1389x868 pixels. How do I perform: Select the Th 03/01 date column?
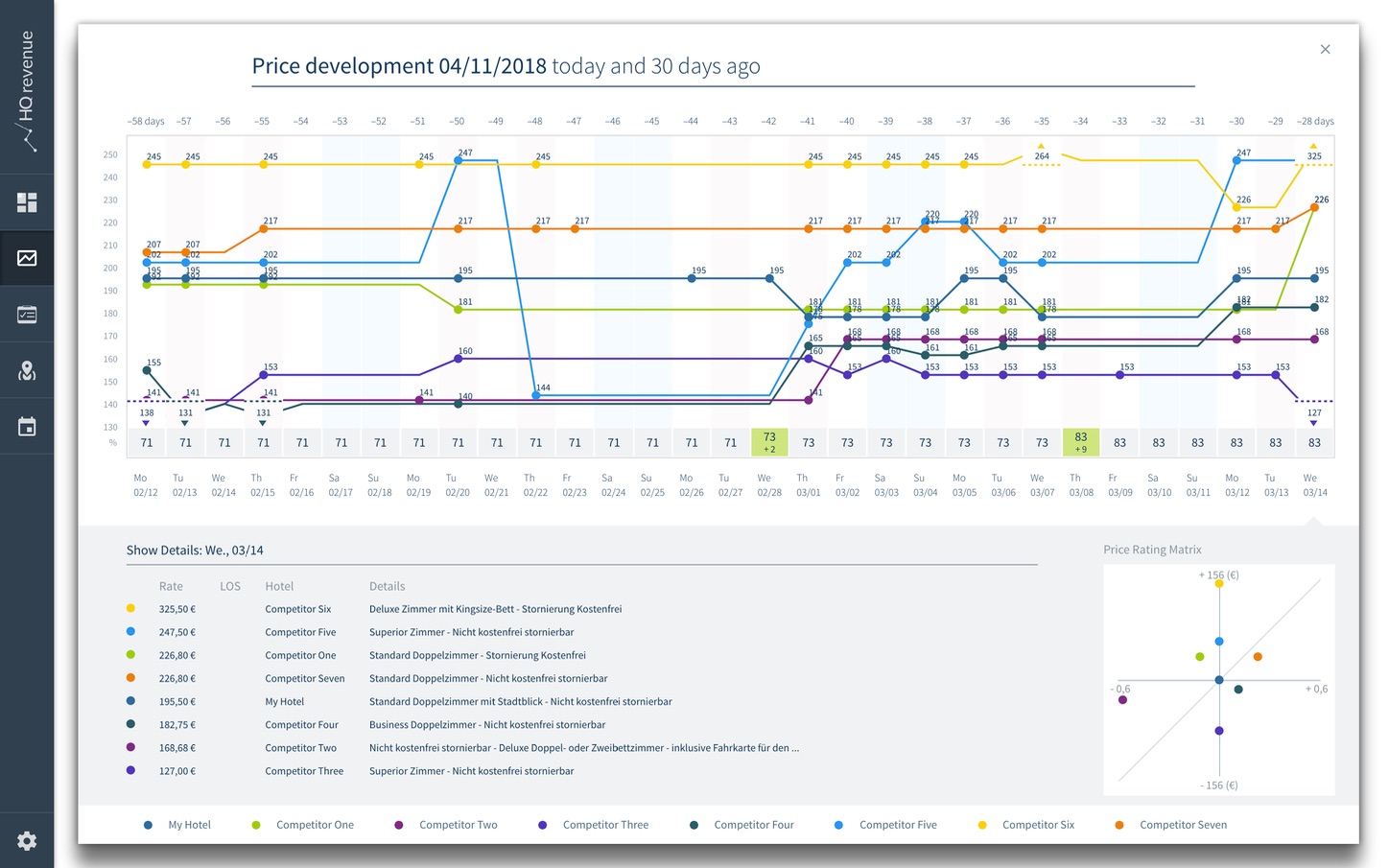(808, 484)
